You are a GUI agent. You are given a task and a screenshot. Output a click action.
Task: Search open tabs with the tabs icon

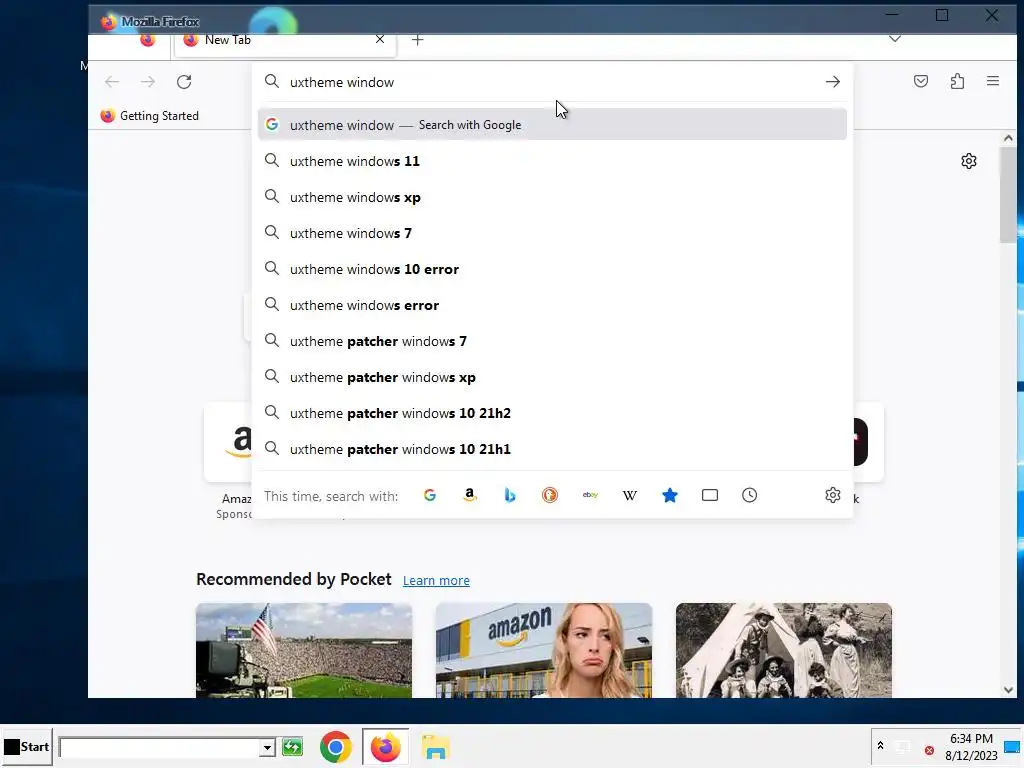point(710,495)
